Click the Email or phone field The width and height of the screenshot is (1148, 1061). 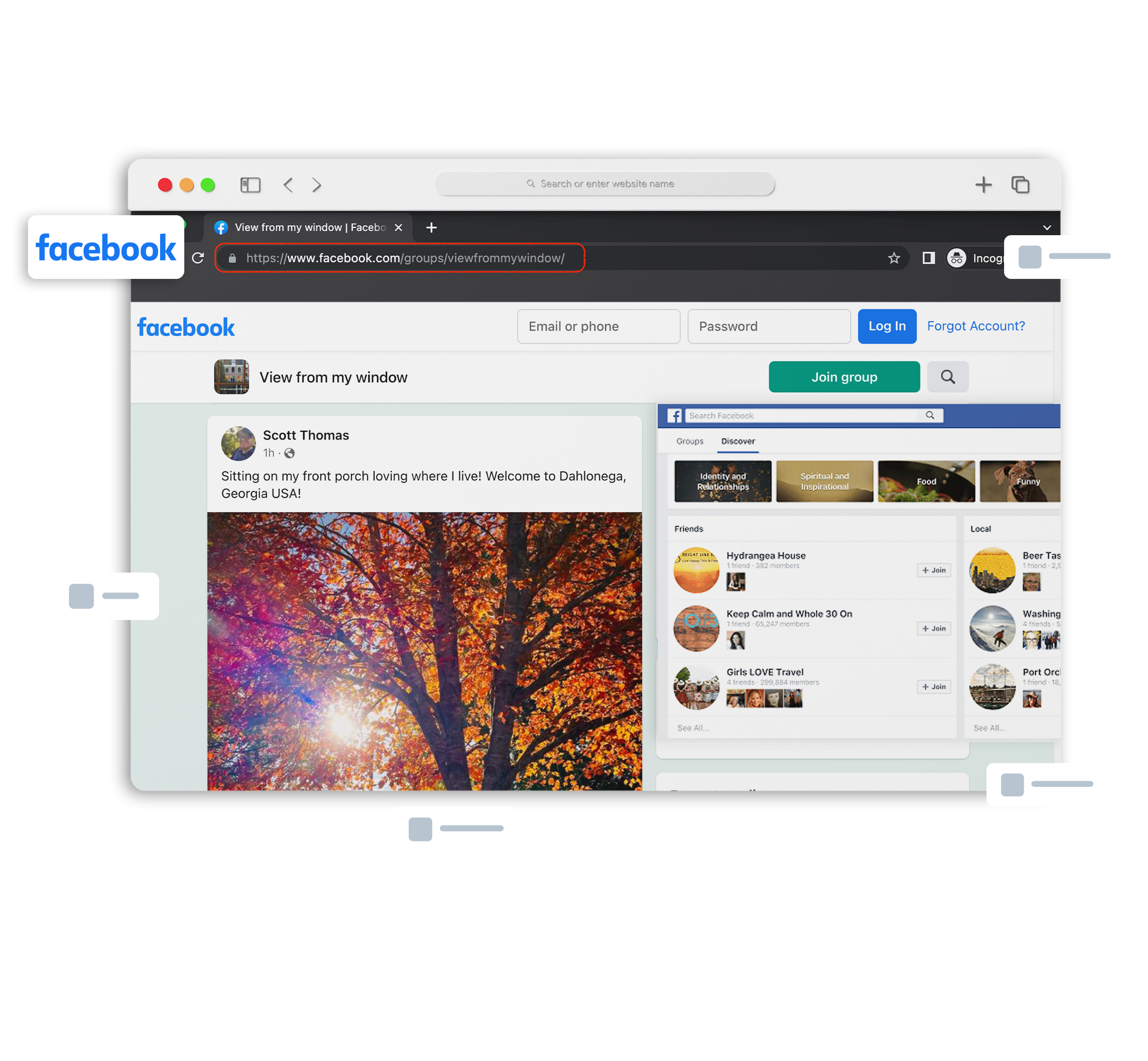click(x=598, y=327)
